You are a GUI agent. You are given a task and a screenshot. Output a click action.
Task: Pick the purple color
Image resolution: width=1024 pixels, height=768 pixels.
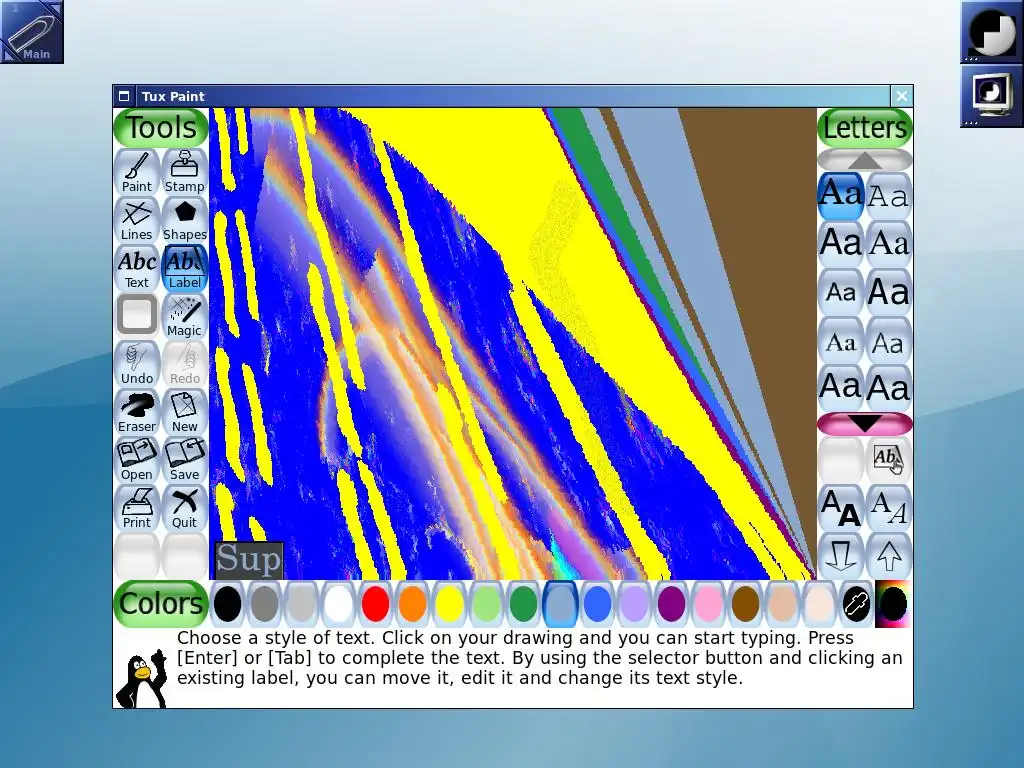[671, 603]
